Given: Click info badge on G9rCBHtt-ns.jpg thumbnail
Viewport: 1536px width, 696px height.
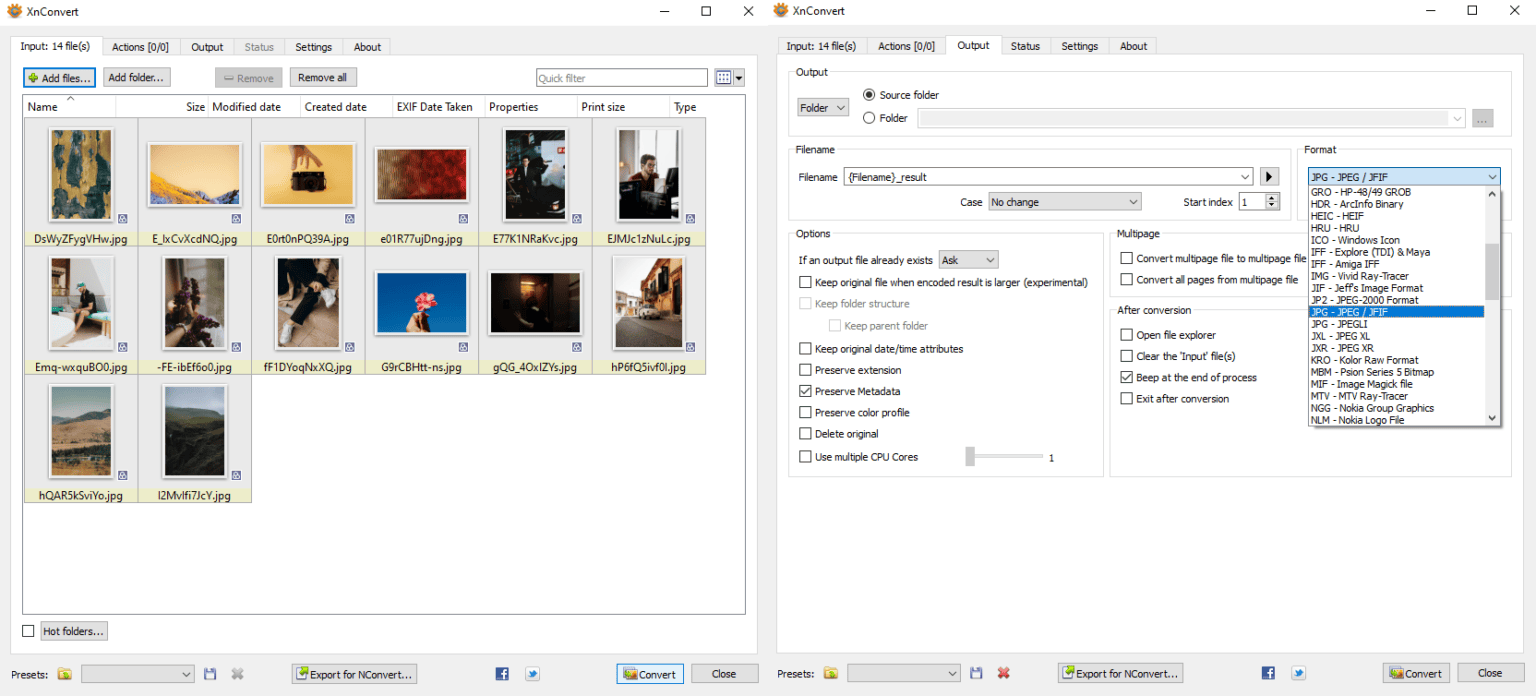Looking at the screenshot, I should click(464, 346).
